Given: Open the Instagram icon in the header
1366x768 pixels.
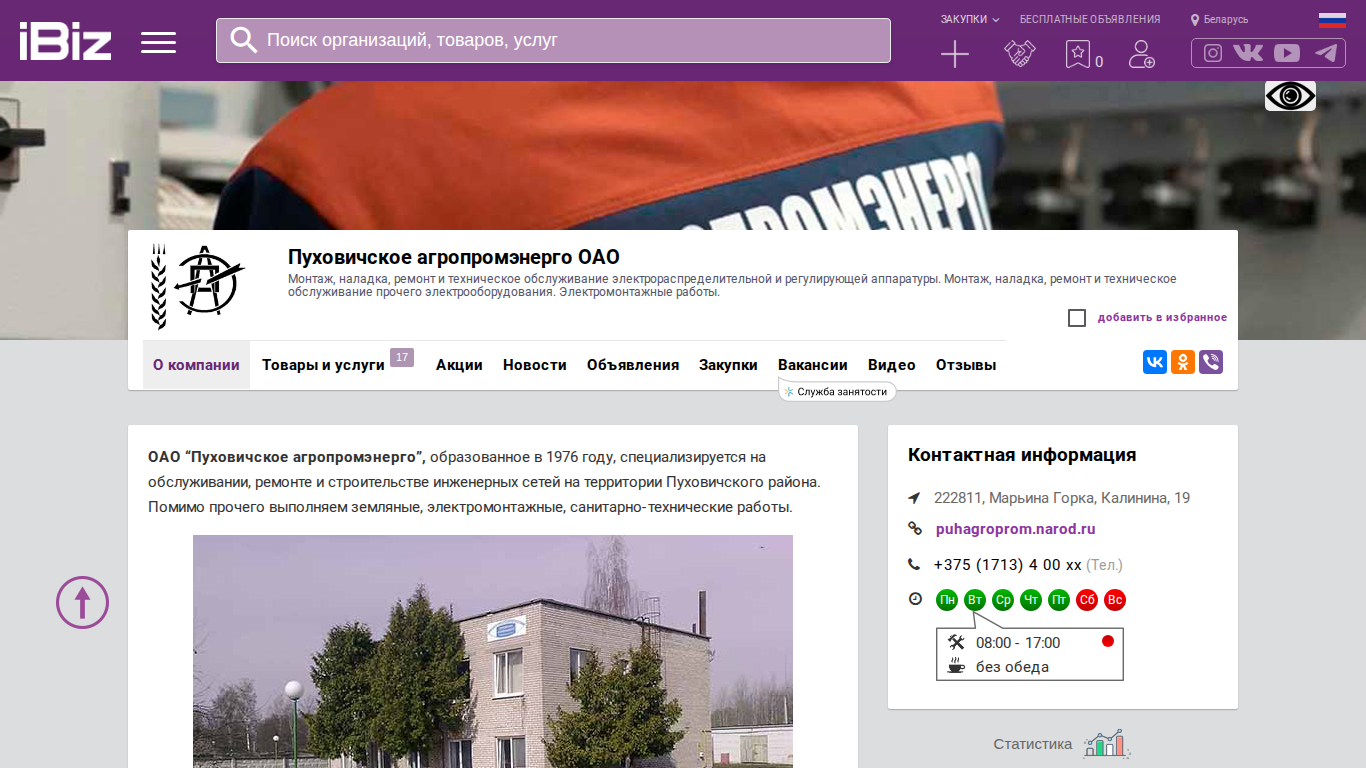Looking at the screenshot, I should coord(1213,53).
